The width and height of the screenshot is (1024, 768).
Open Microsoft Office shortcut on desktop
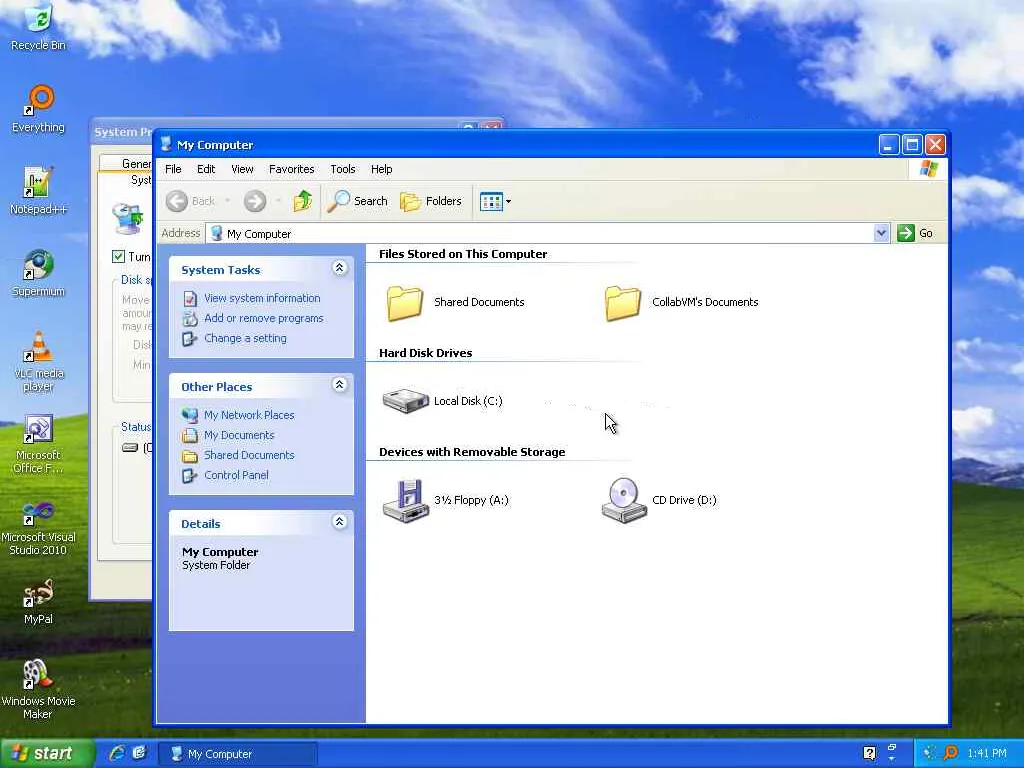click(38, 444)
